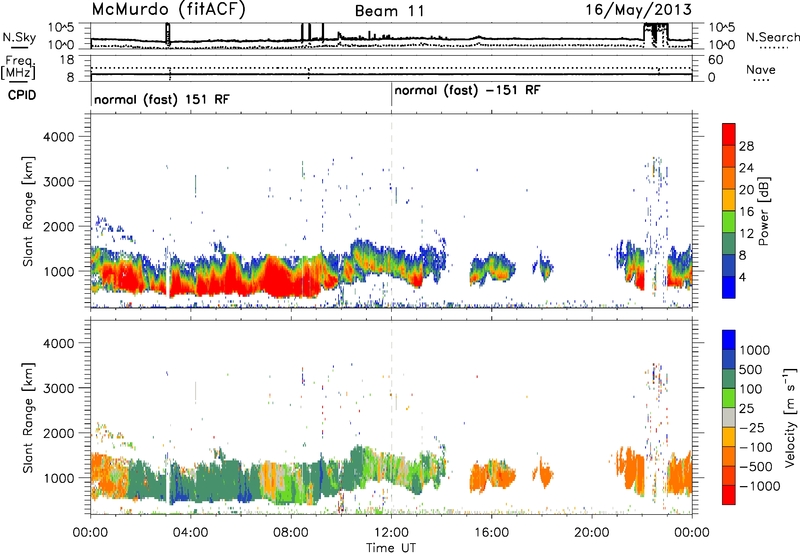Click the power colorbar blue bottom segment below 4

pos(729,287)
